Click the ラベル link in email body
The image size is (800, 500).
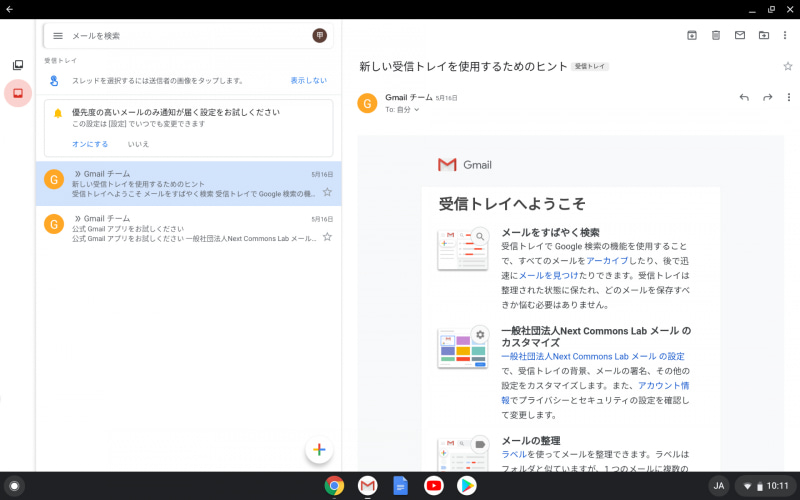pyautogui.click(x=514, y=454)
